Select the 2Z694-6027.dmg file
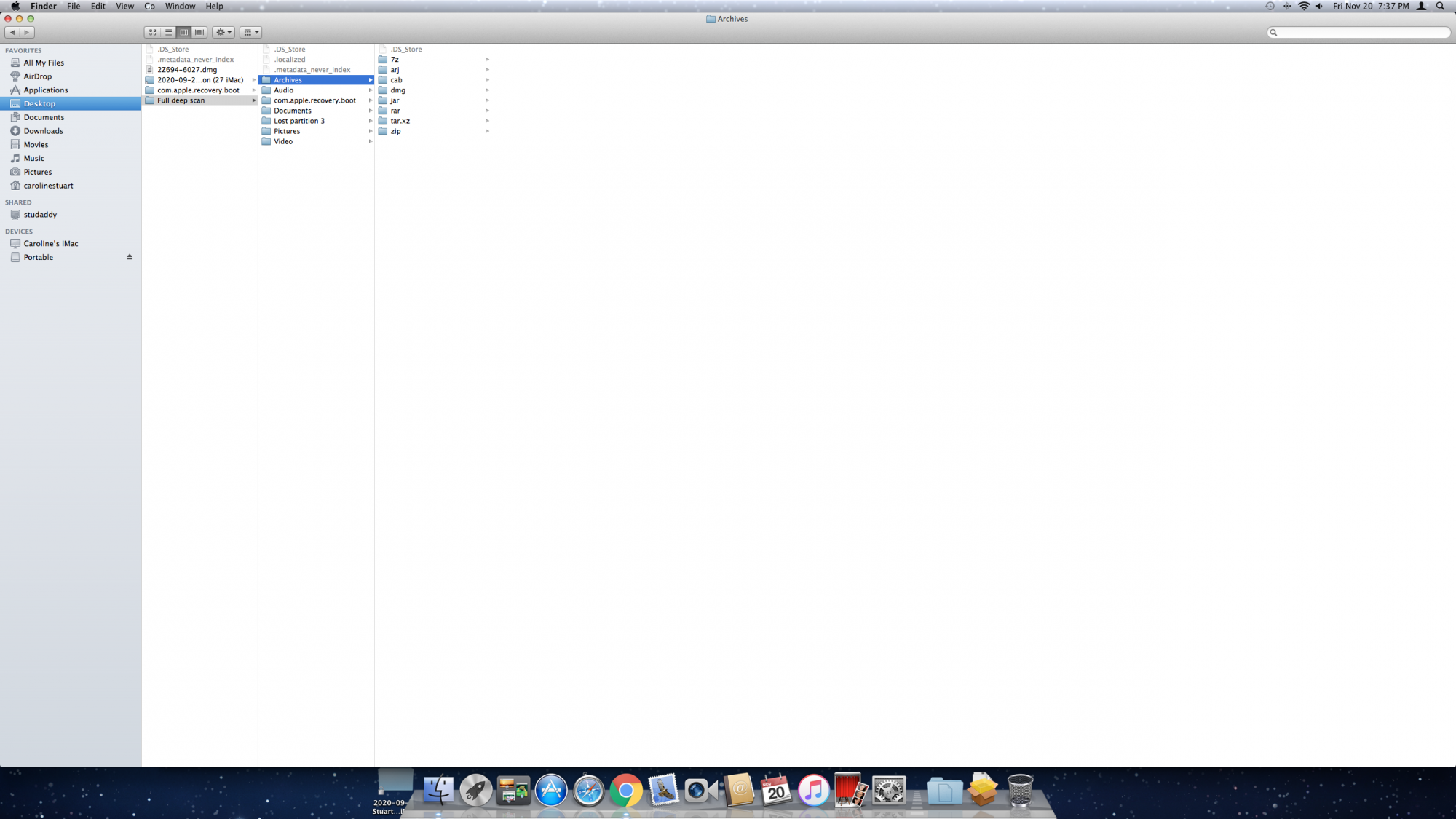 [x=187, y=70]
